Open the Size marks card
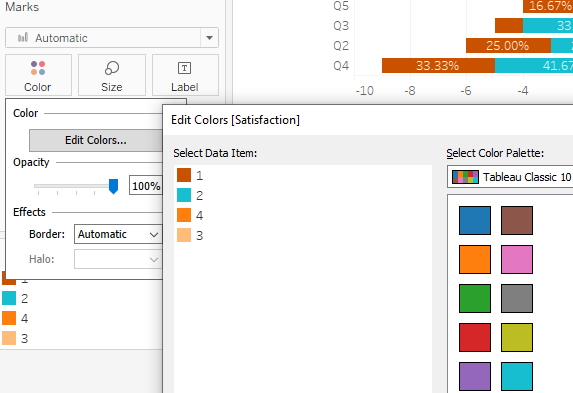Image resolution: width=573 pixels, height=393 pixels. 112,75
